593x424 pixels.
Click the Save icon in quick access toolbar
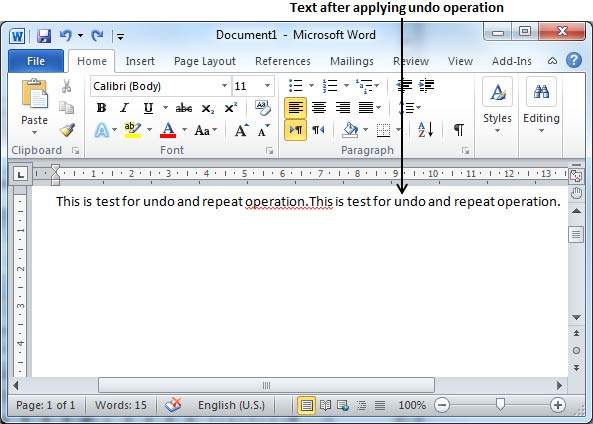[44, 36]
